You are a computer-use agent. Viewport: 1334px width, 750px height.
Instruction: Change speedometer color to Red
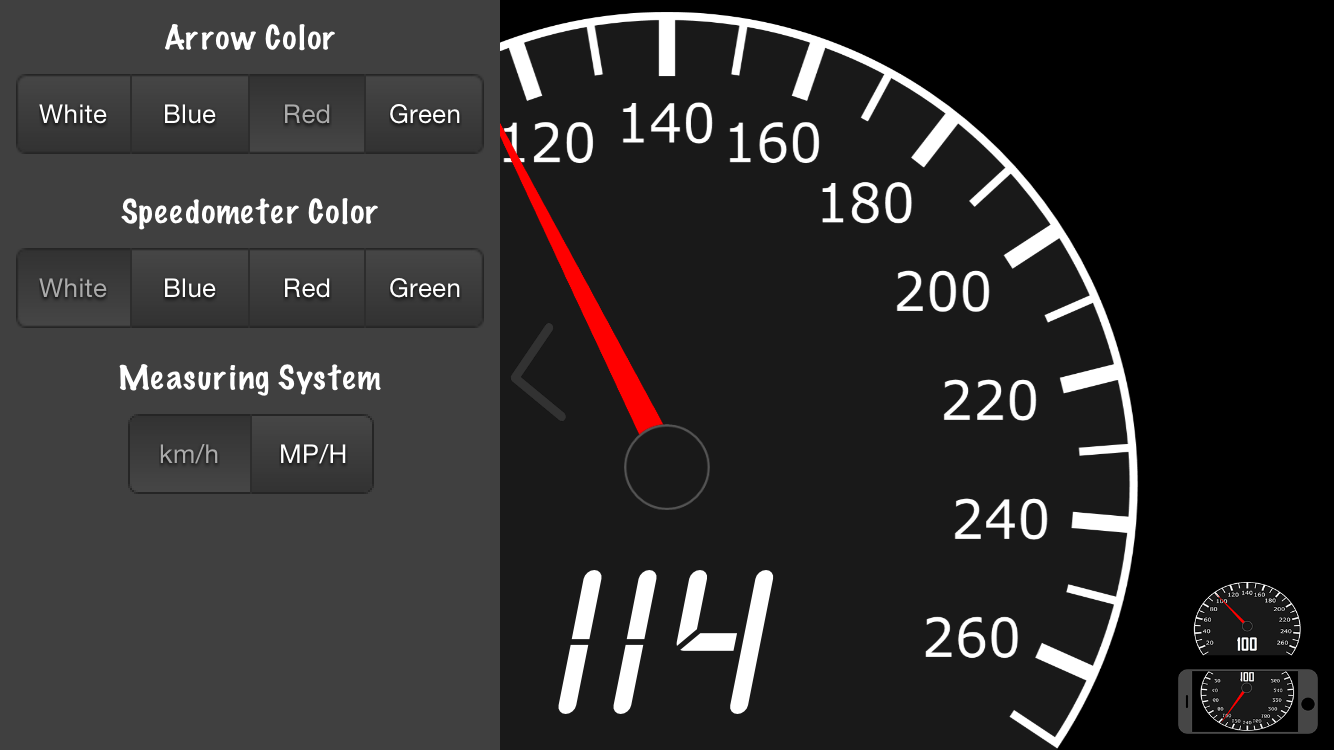307,288
